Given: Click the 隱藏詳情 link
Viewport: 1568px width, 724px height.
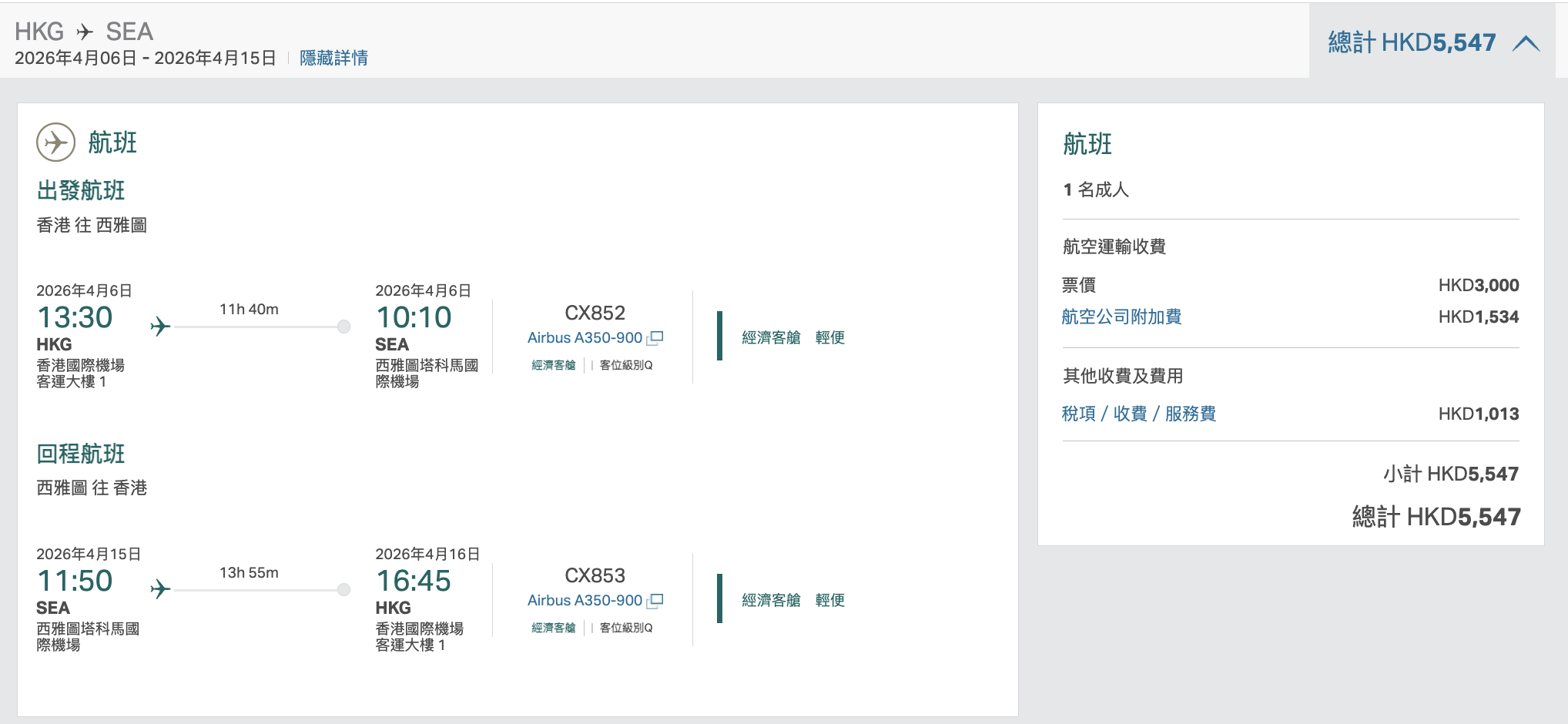Looking at the screenshot, I should (x=333, y=58).
